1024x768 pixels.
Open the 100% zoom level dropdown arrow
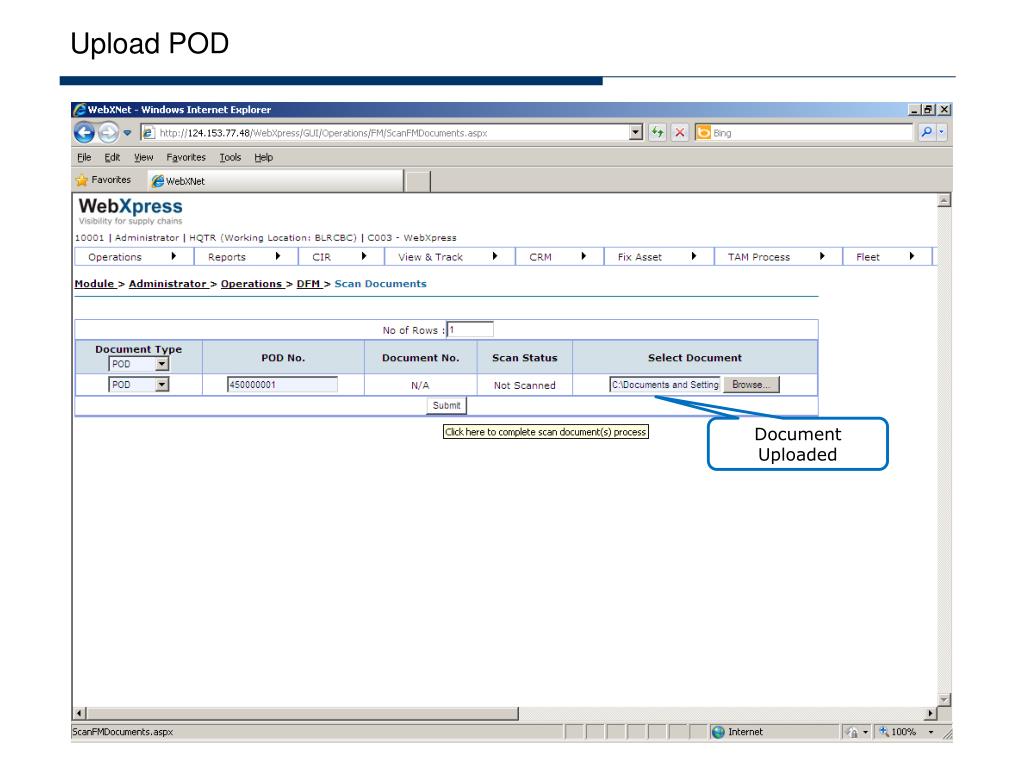(931, 732)
